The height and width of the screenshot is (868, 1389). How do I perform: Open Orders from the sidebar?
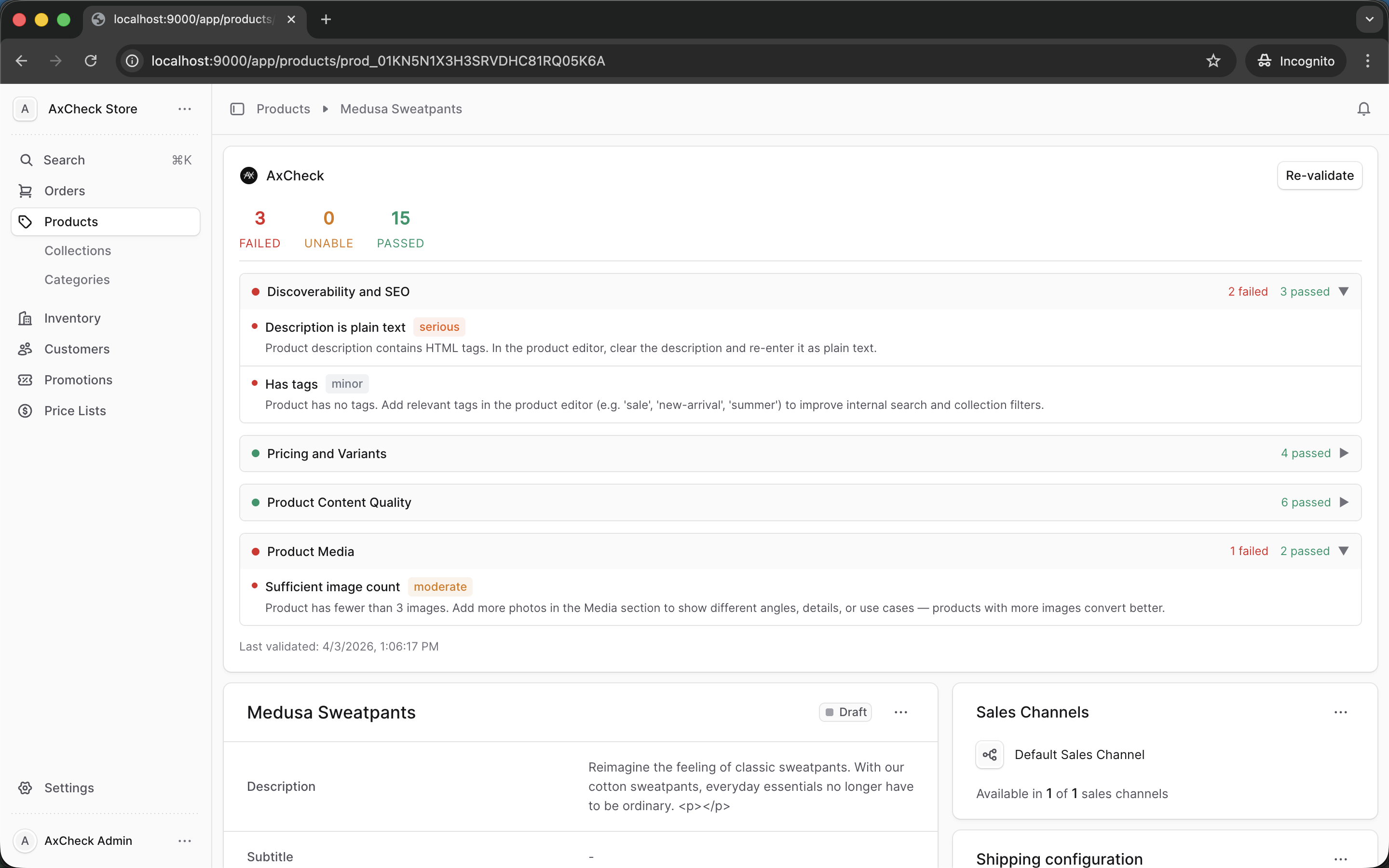(64, 190)
